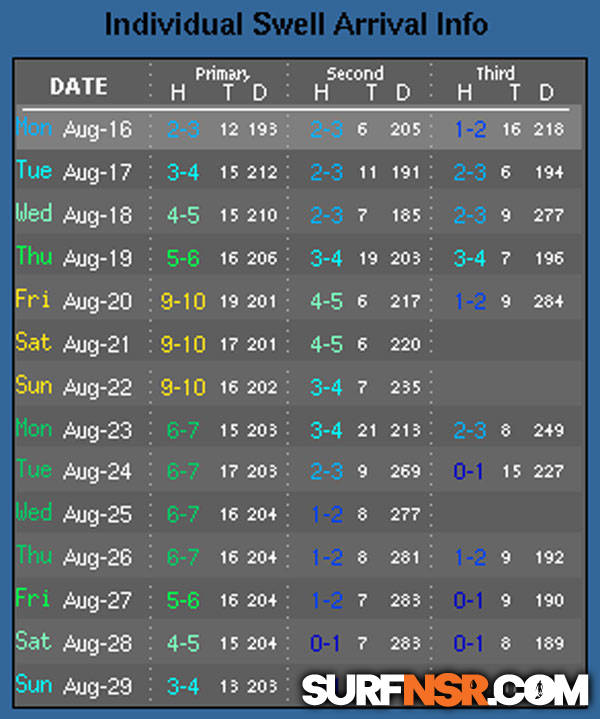The width and height of the screenshot is (600, 719).
Task: Click primary height 5-6 on Fri Aug-27
Action: pos(183,600)
